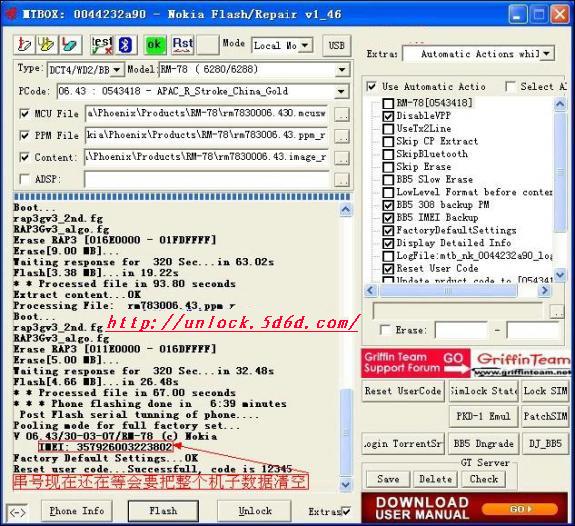Image resolution: width=575 pixels, height=526 pixels.
Task: Click the GT Server Save button
Action: tap(388, 479)
